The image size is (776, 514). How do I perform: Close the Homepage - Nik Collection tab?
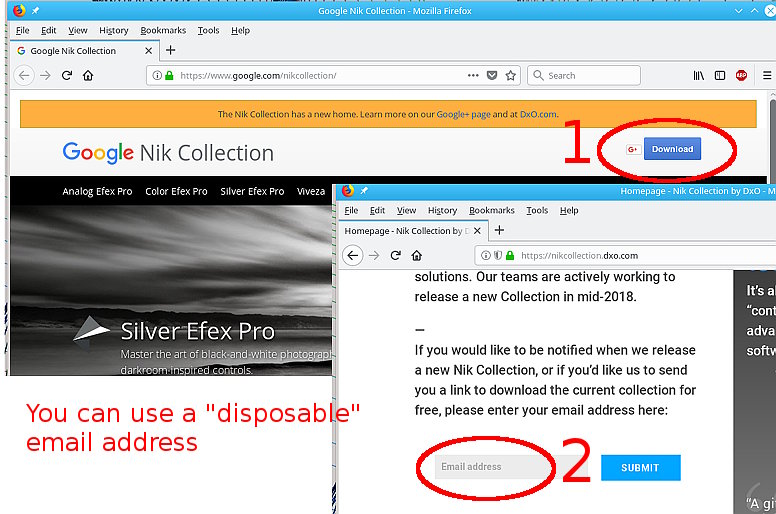477,231
